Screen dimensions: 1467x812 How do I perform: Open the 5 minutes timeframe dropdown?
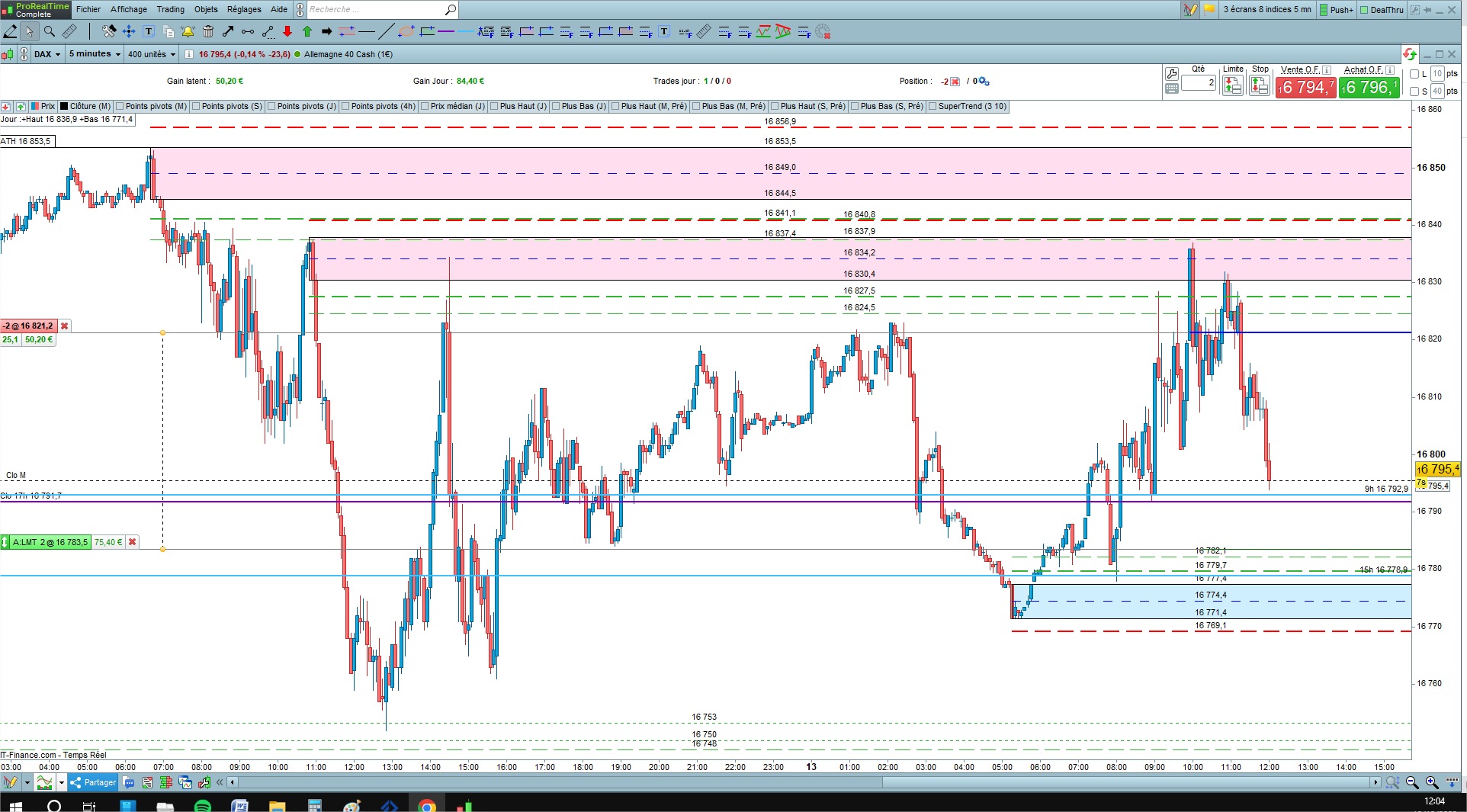[x=95, y=54]
